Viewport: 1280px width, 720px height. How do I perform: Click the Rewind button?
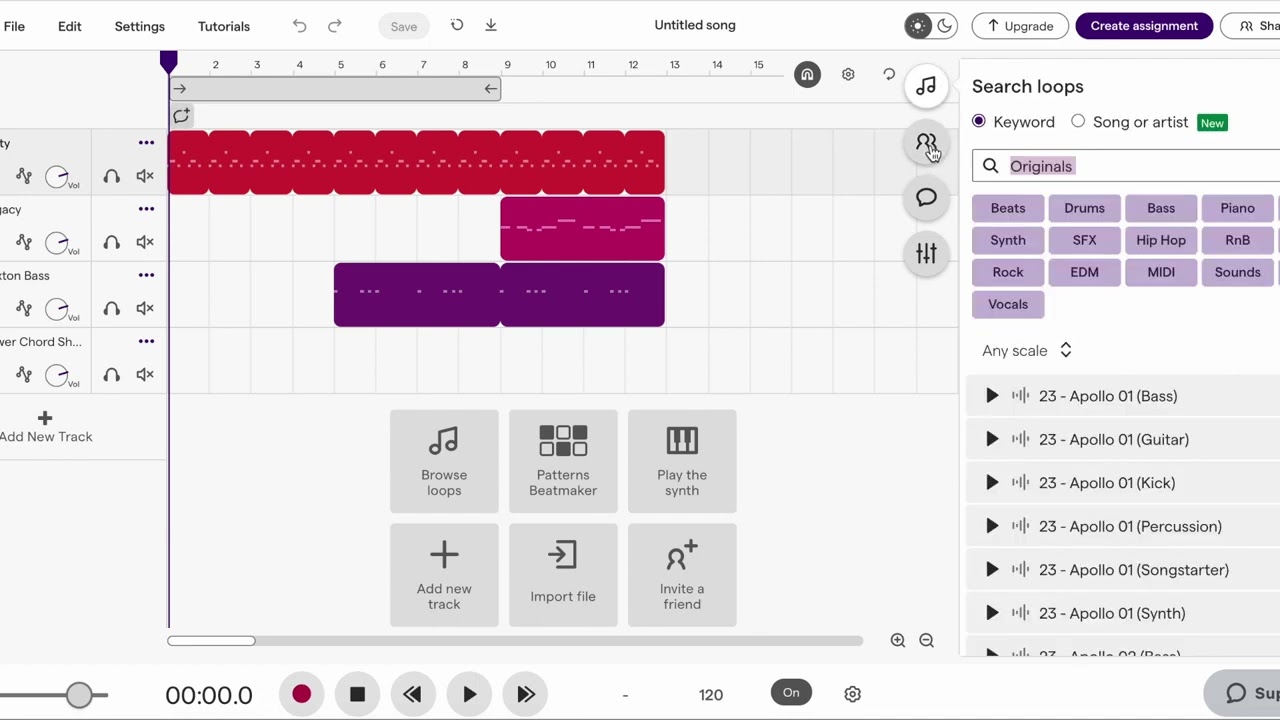point(412,694)
